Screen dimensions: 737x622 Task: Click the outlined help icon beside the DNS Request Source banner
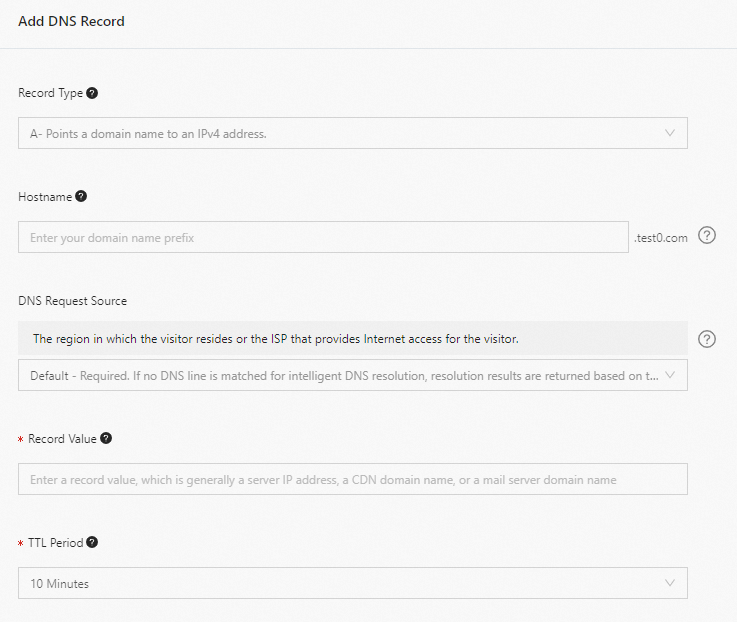pyautogui.click(x=707, y=339)
